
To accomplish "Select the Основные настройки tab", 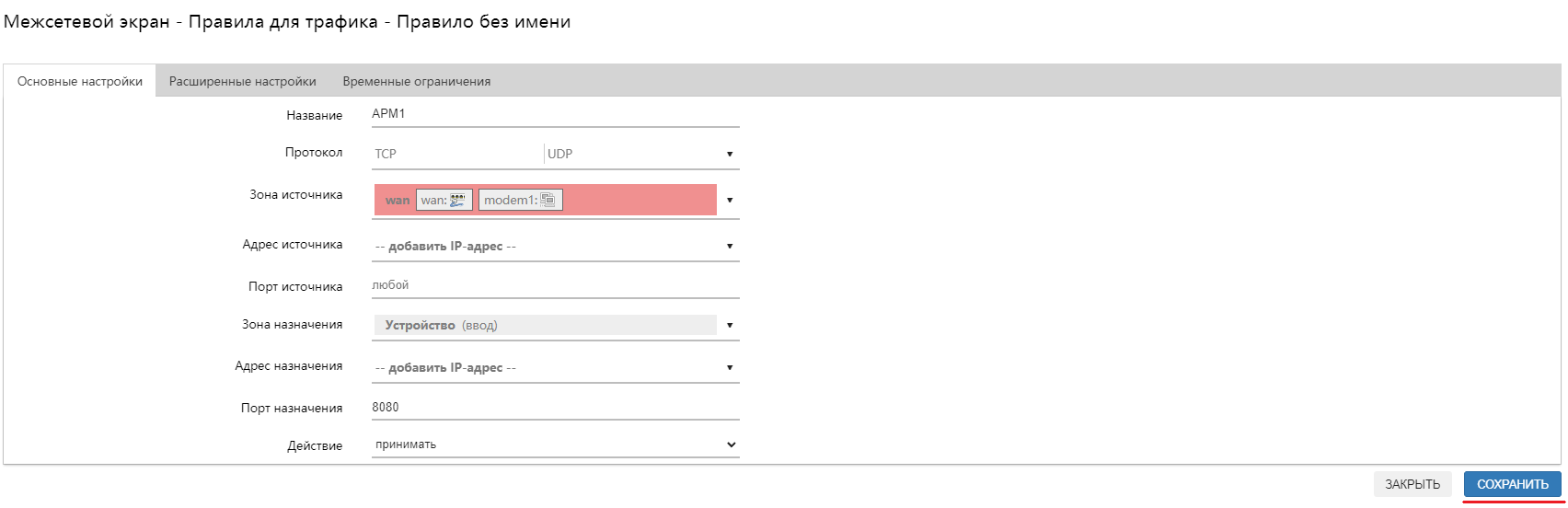I will 80,81.
